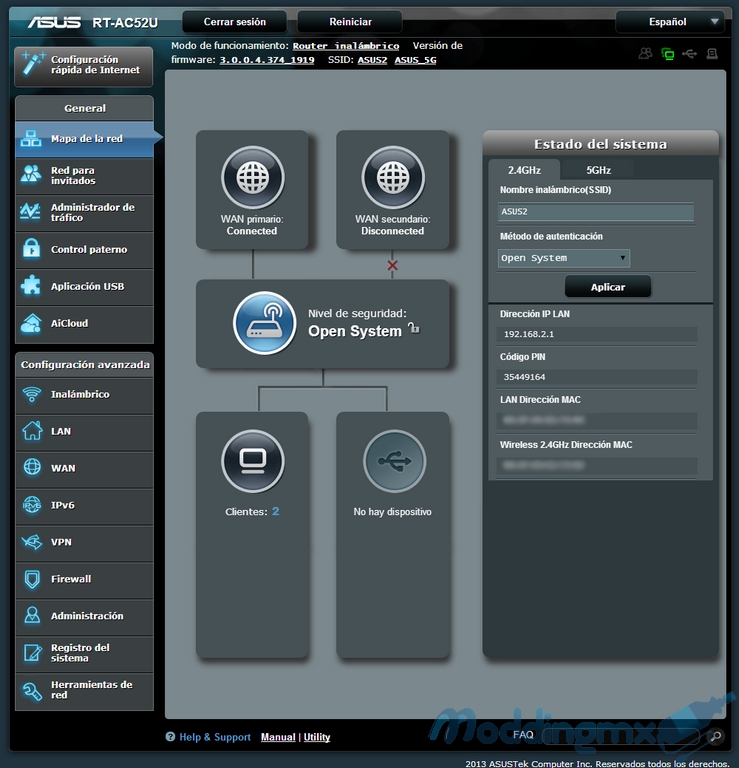Select the Configuración avanzada header
Viewport: 739px width, 768px height.
coord(84,364)
